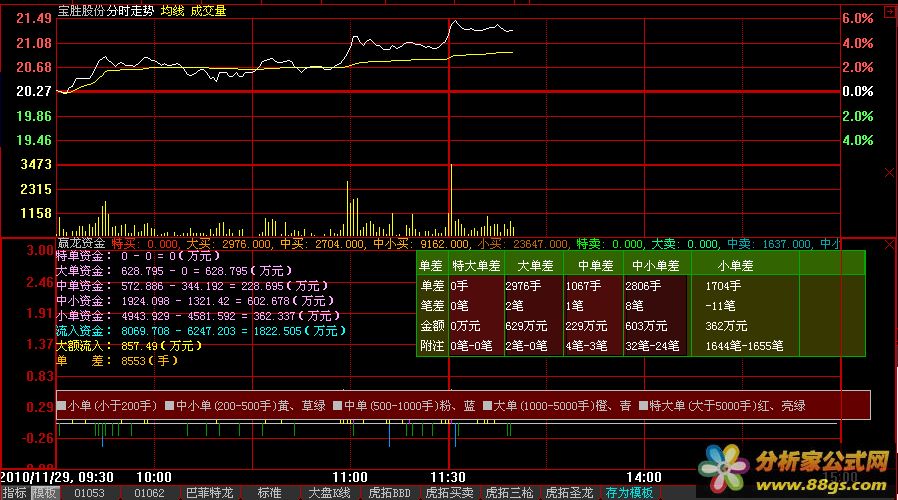898x500 pixels.
Task: Click the 中单资金 row
Action: (191, 286)
